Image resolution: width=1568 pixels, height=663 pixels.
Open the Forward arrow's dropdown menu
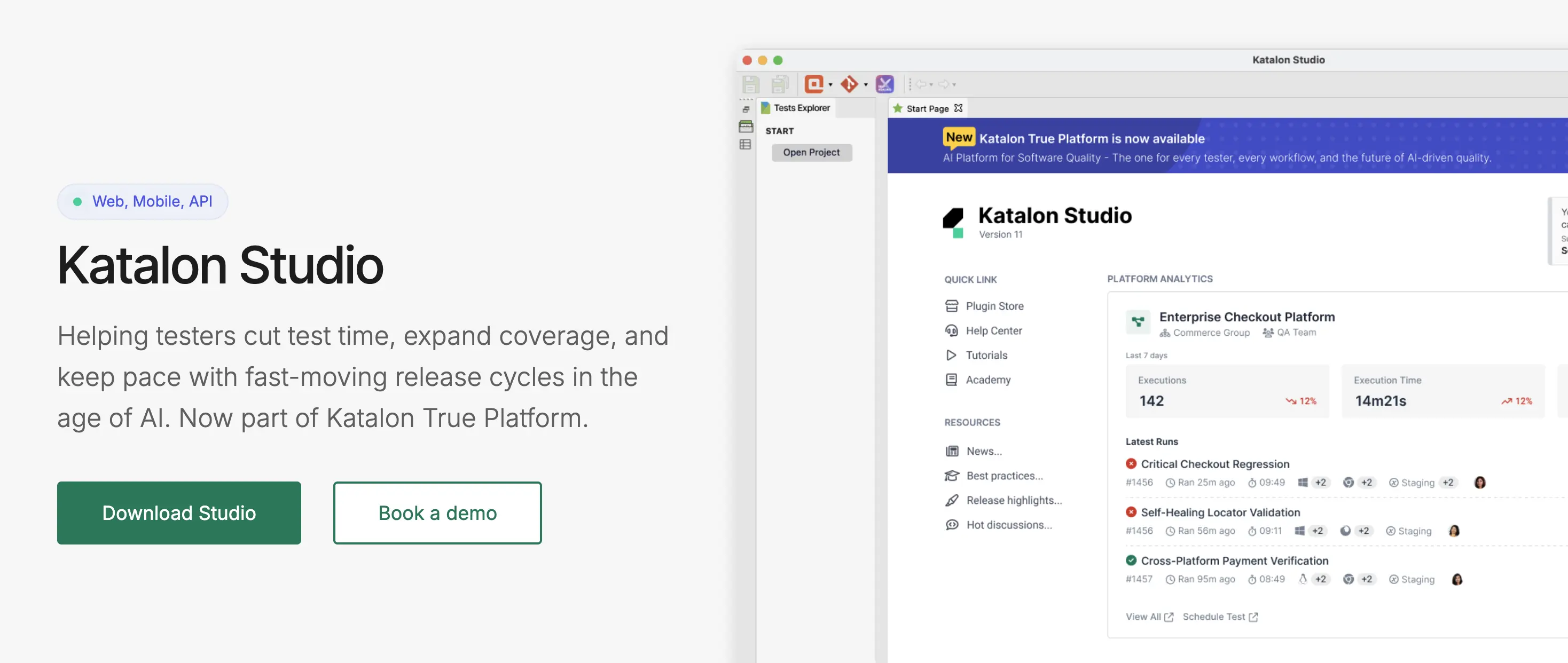(x=954, y=84)
